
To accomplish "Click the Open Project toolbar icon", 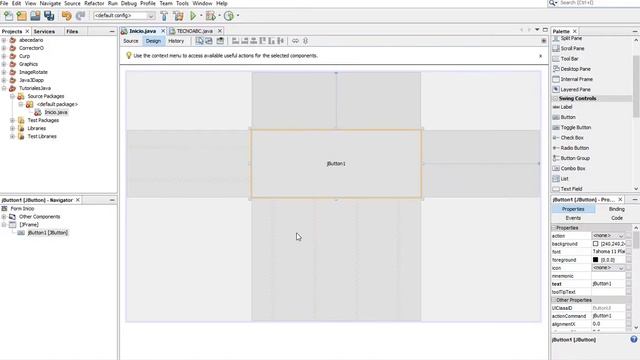I will point(35,16).
